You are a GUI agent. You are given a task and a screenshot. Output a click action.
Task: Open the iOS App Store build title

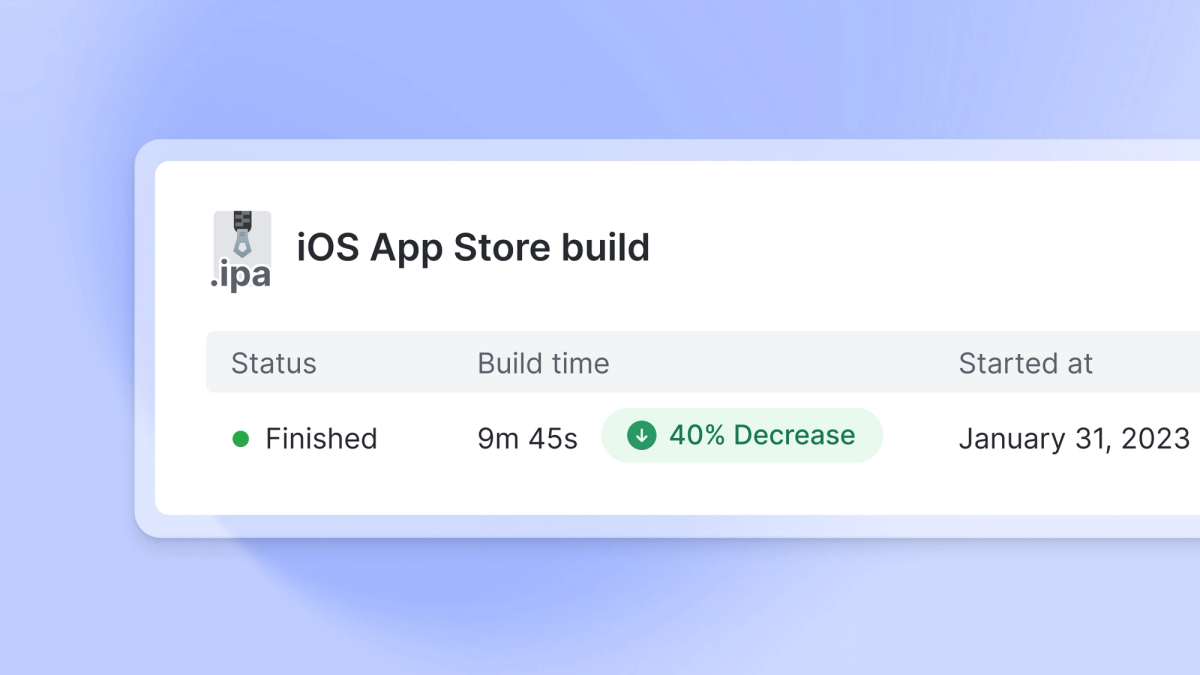tap(473, 247)
